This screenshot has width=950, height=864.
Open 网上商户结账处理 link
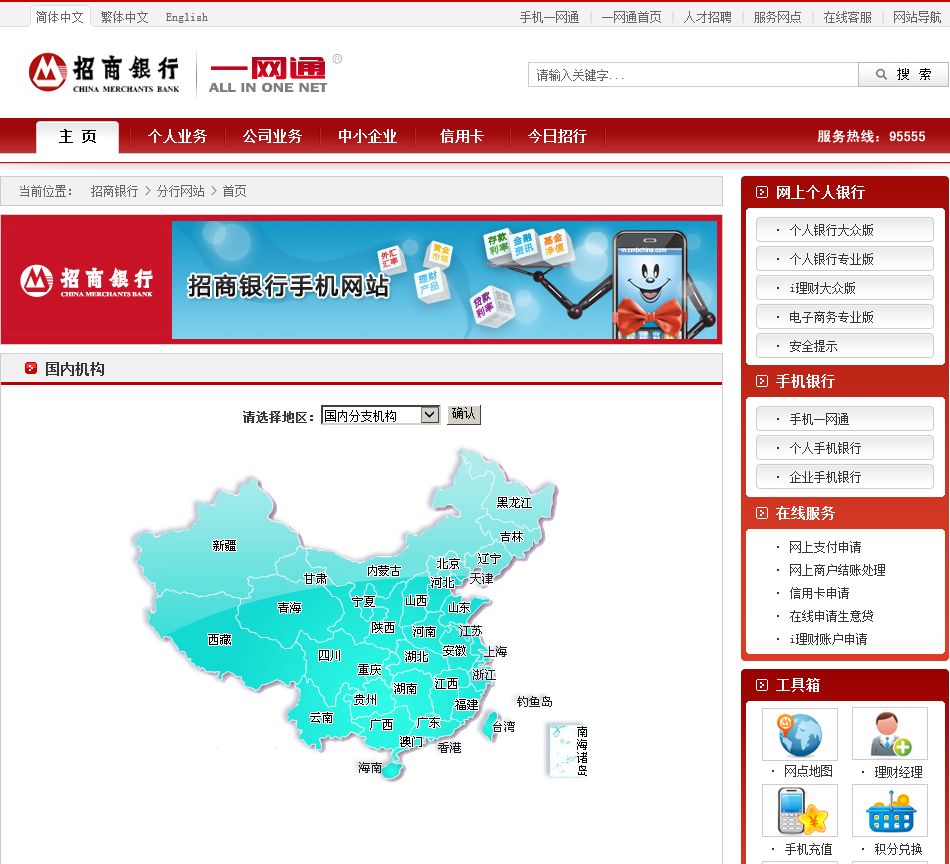coord(837,570)
